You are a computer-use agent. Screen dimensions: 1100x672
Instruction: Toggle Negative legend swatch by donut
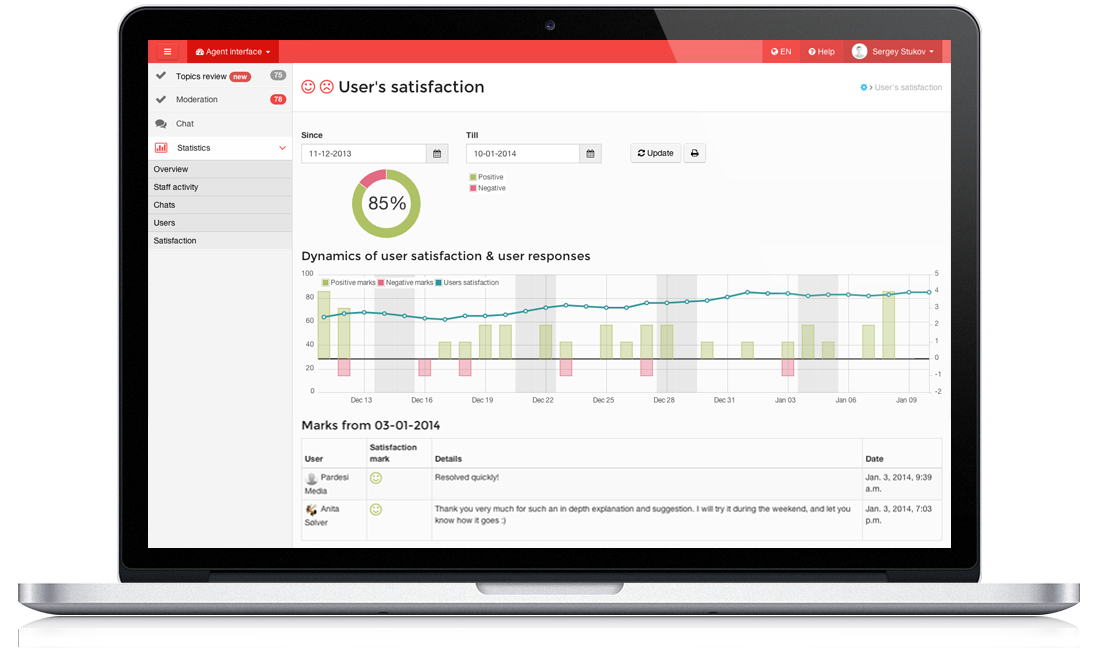(x=473, y=188)
